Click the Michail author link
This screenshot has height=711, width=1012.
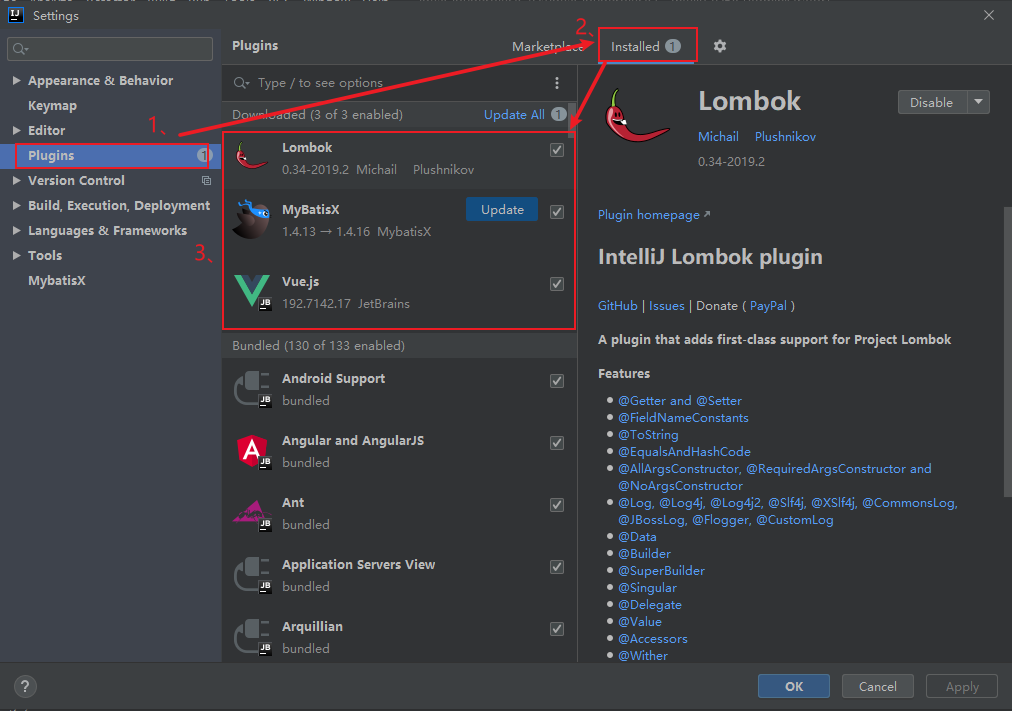[718, 137]
